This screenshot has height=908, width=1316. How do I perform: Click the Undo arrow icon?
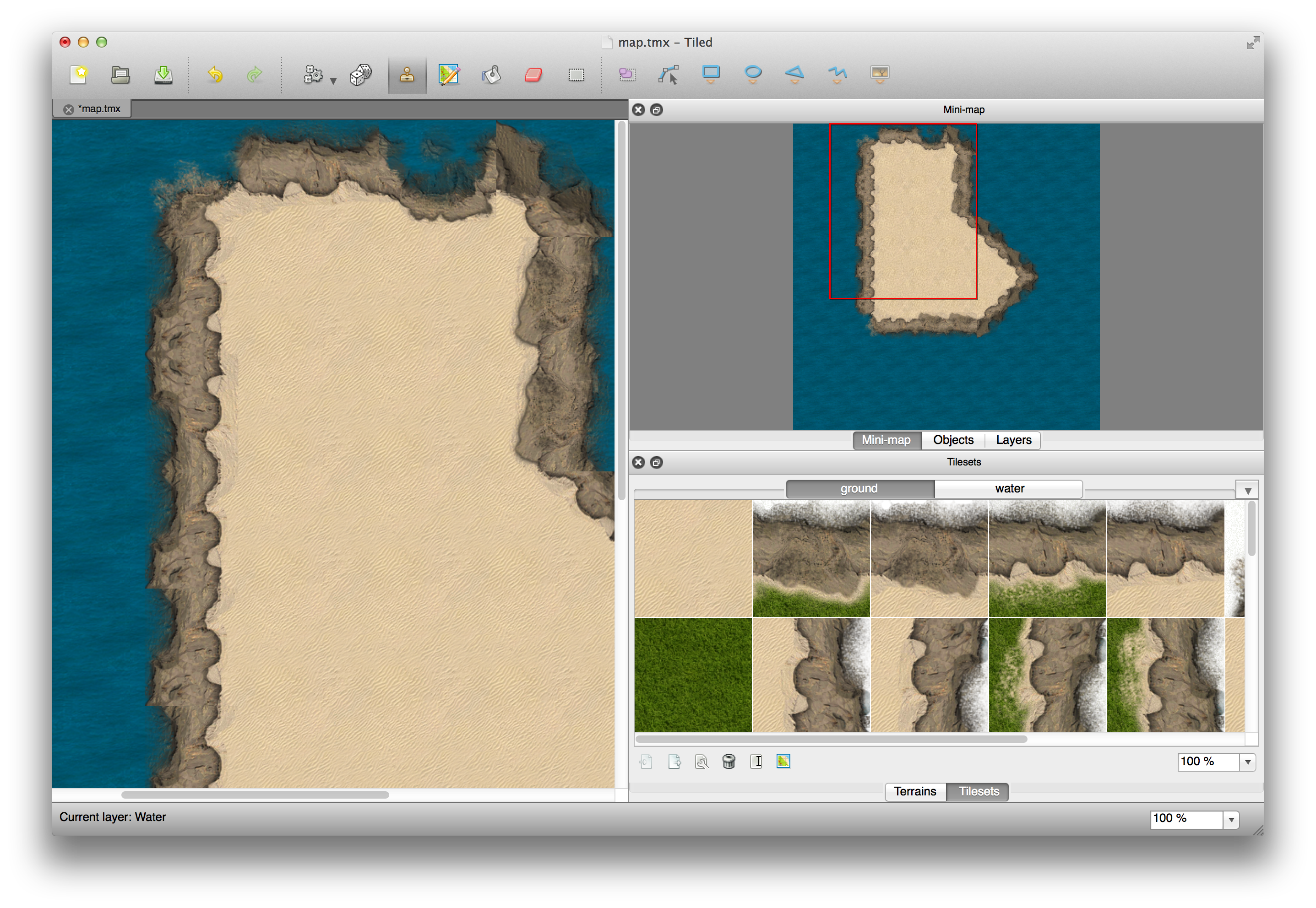[x=215, y=75]
